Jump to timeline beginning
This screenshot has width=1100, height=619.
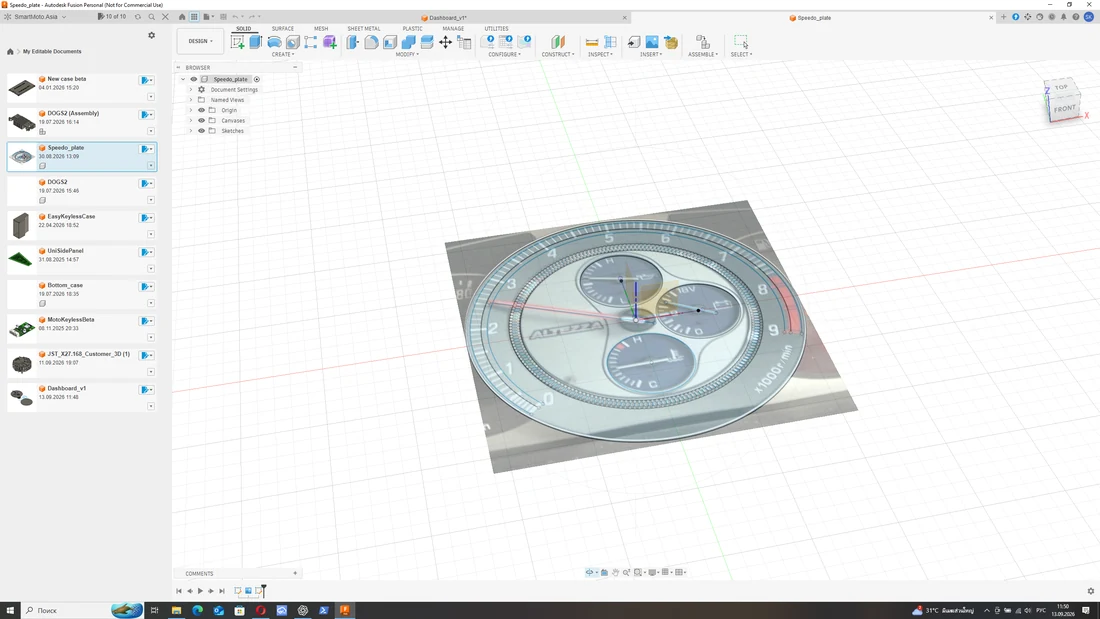click(179, 591)
